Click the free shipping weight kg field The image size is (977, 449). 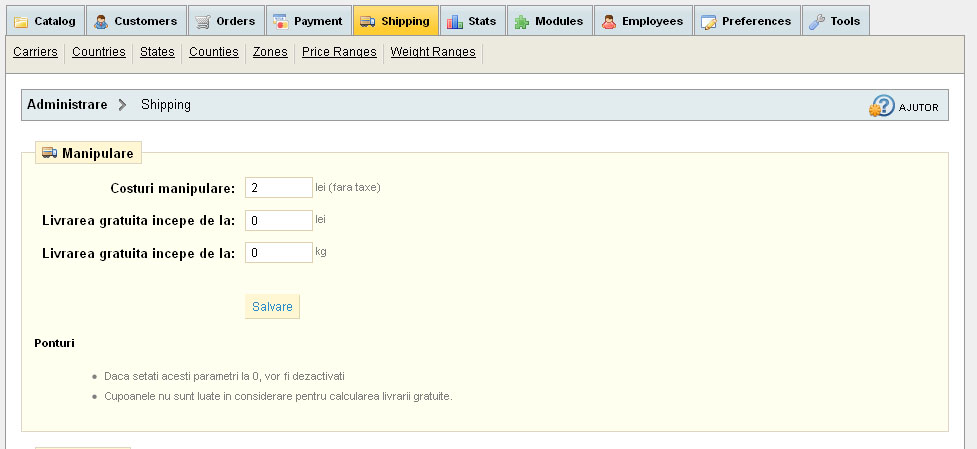[279, 253]
